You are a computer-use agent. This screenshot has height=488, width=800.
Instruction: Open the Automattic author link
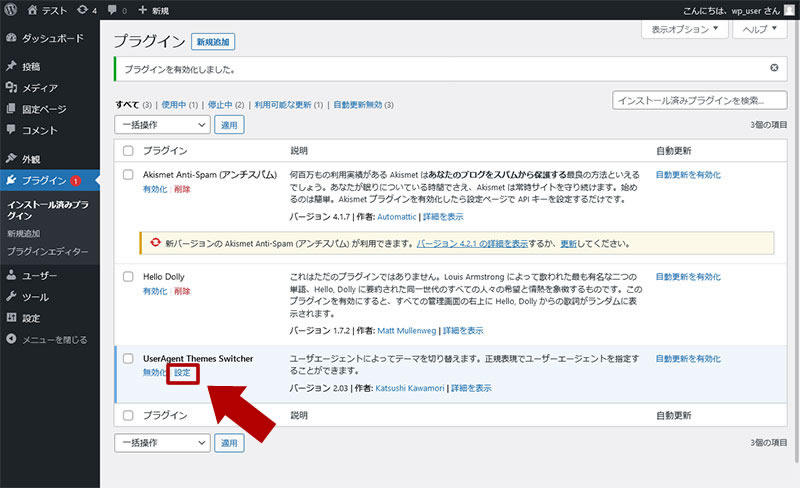coord(396,216)
